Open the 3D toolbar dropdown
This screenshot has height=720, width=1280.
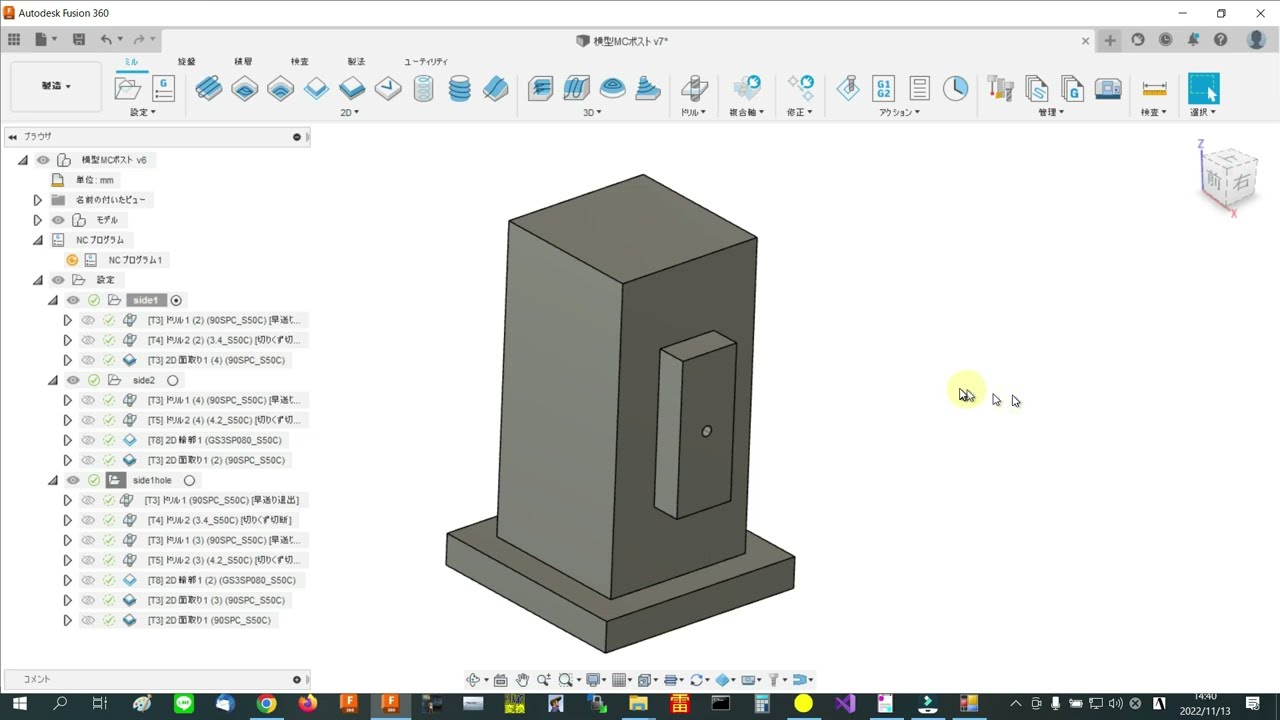pyautogui.click(x=592, y=113)
